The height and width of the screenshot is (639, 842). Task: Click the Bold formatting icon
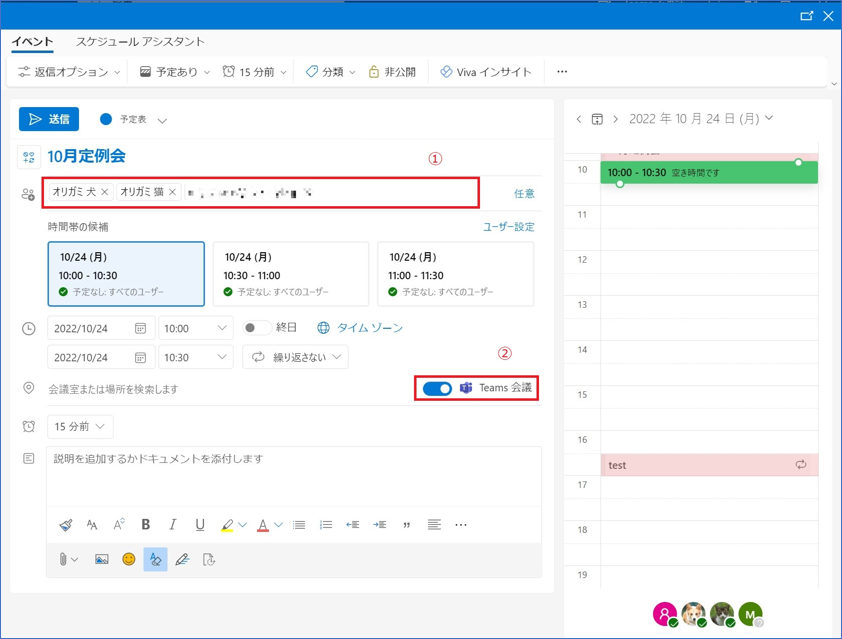146,525
